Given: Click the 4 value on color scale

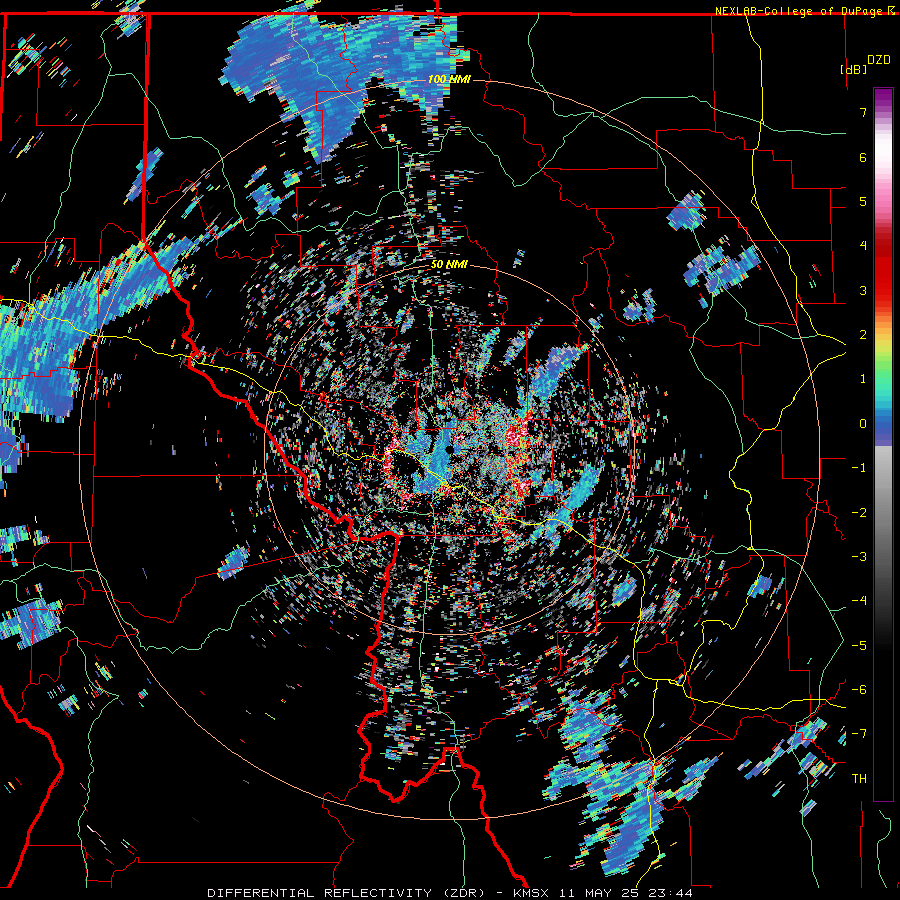Looking at the screenshot, I should tap(863, 246).
